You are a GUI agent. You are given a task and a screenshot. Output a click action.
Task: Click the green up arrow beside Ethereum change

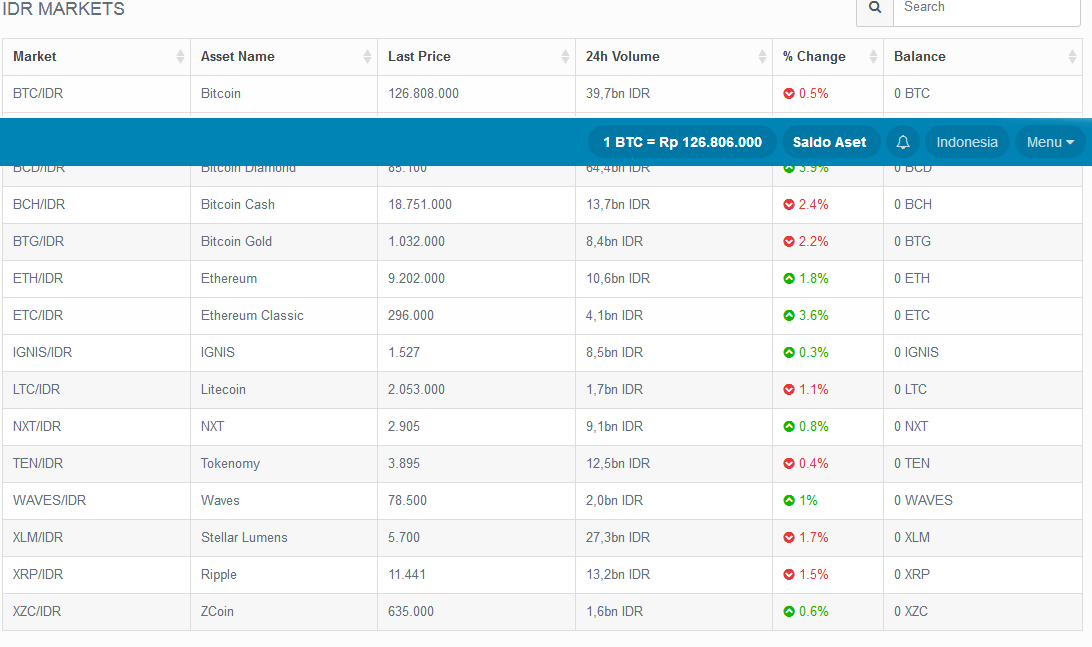click(789, 278)
